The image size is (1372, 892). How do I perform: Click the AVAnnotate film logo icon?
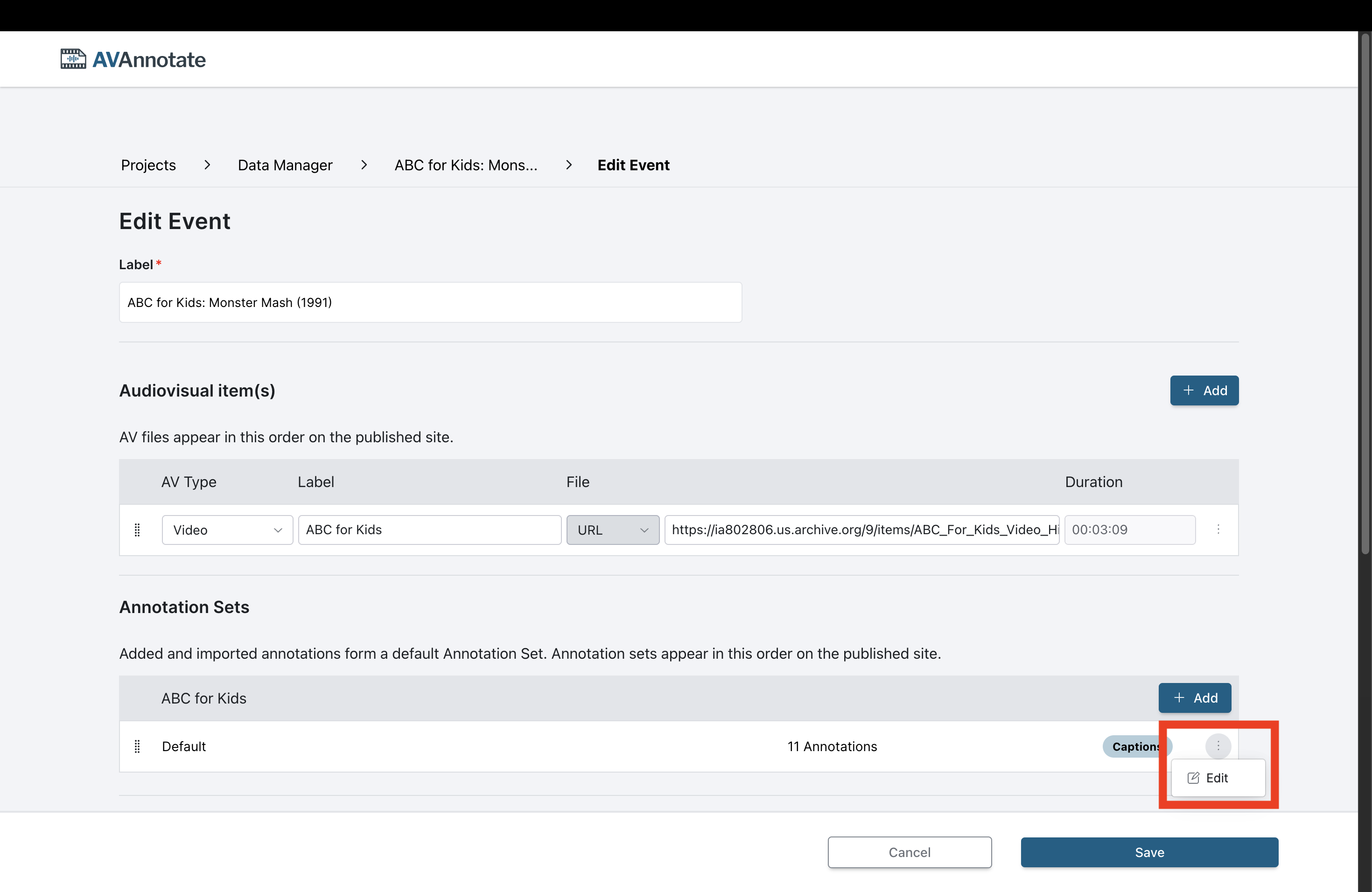(73, 59)
